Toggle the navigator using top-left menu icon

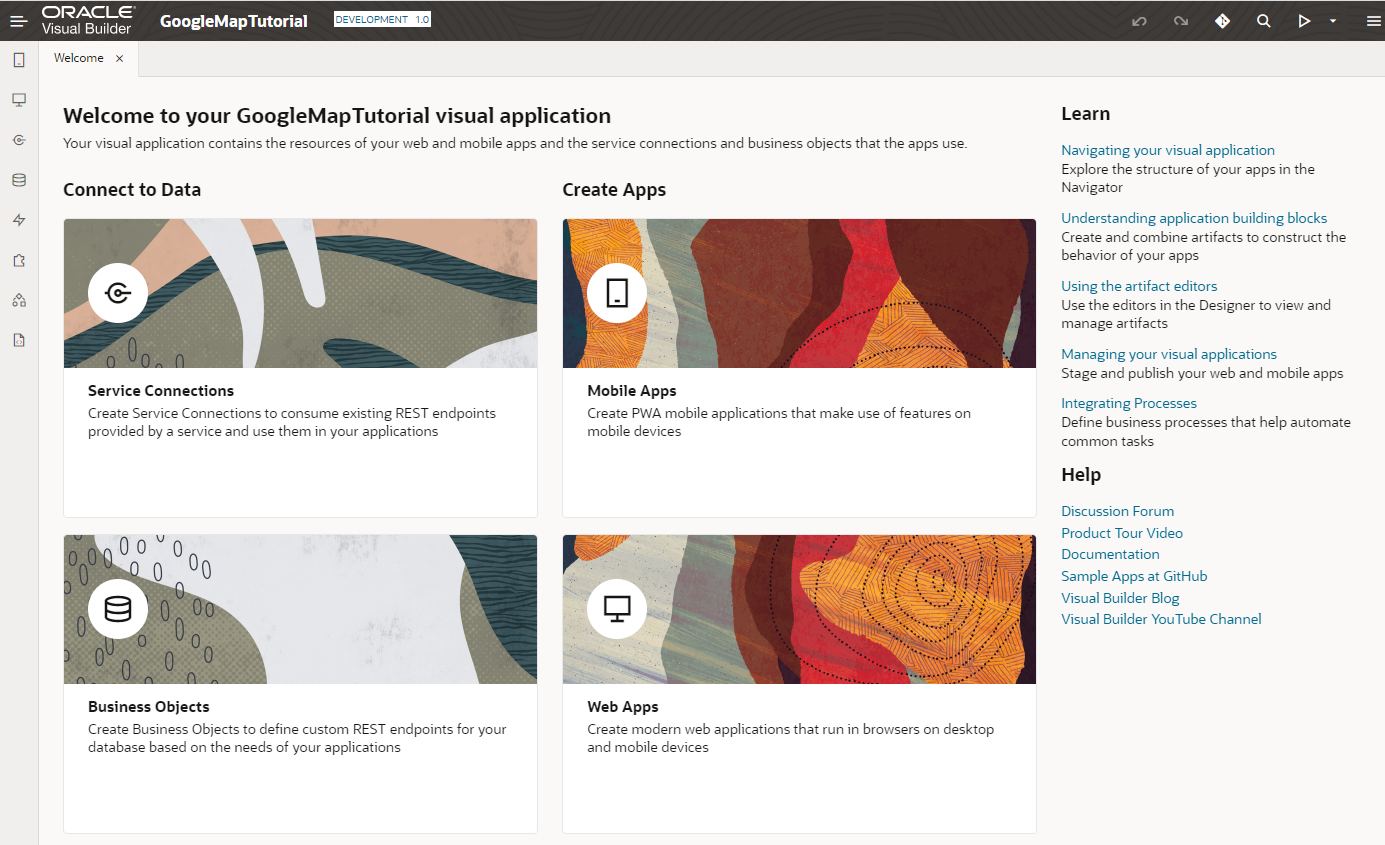[18, 21]
